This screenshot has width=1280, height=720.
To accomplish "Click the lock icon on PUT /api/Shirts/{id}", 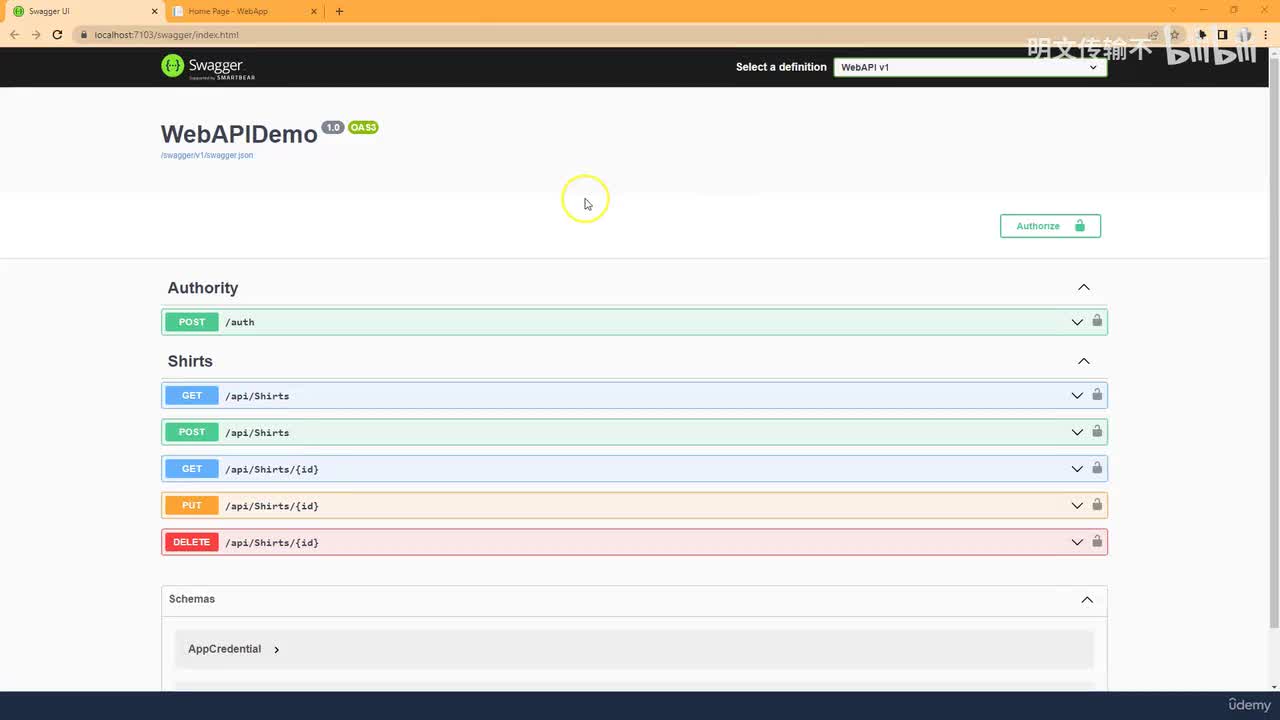I will click(x=1097, y=505).
